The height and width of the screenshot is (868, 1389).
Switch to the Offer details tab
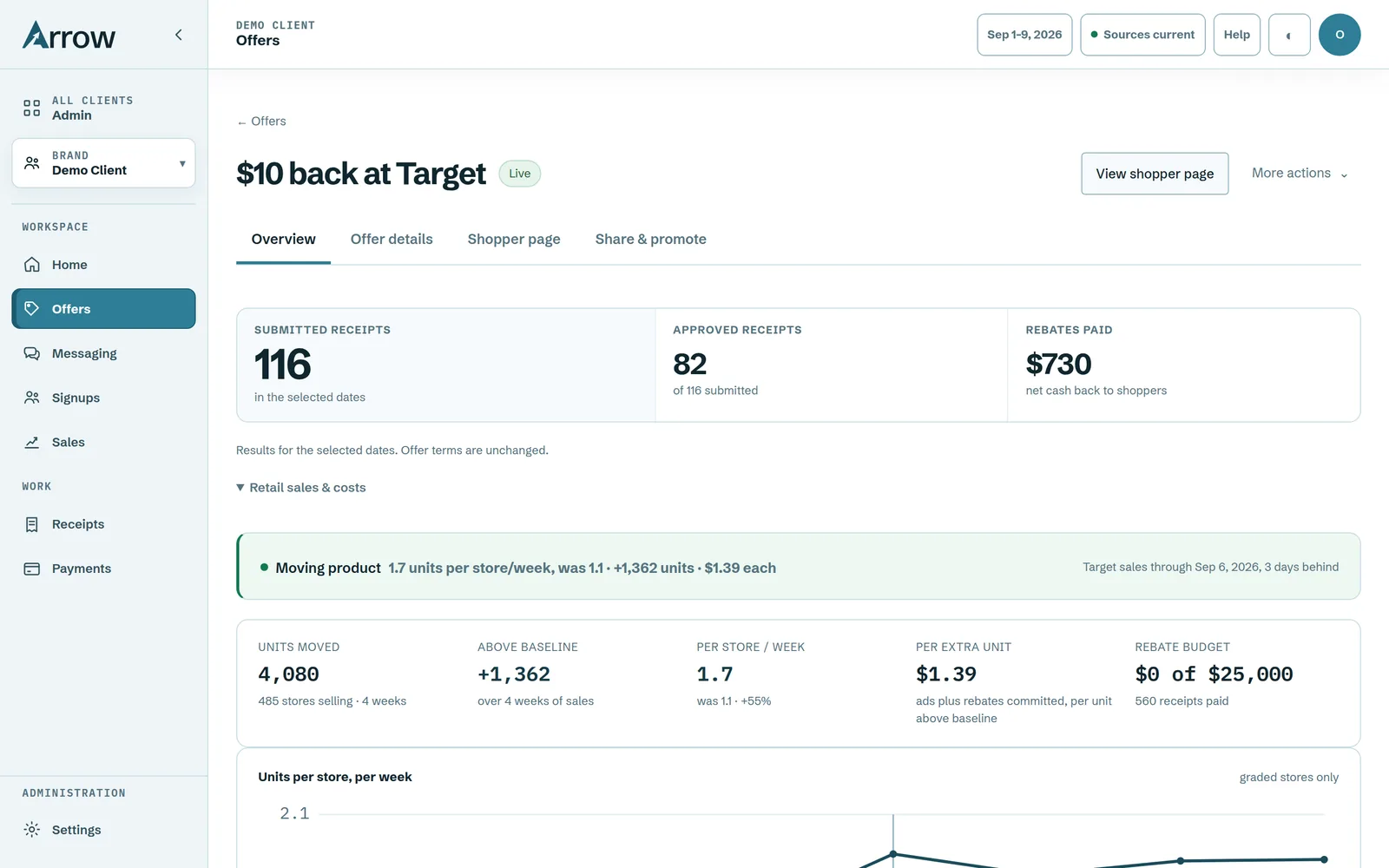pos(392,240)
